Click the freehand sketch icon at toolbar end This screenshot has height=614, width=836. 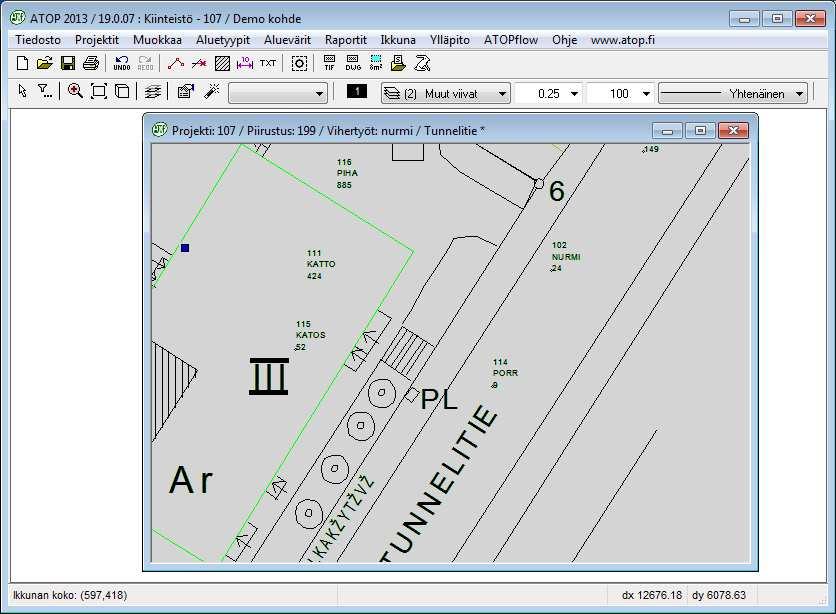[x=422, y=63]
